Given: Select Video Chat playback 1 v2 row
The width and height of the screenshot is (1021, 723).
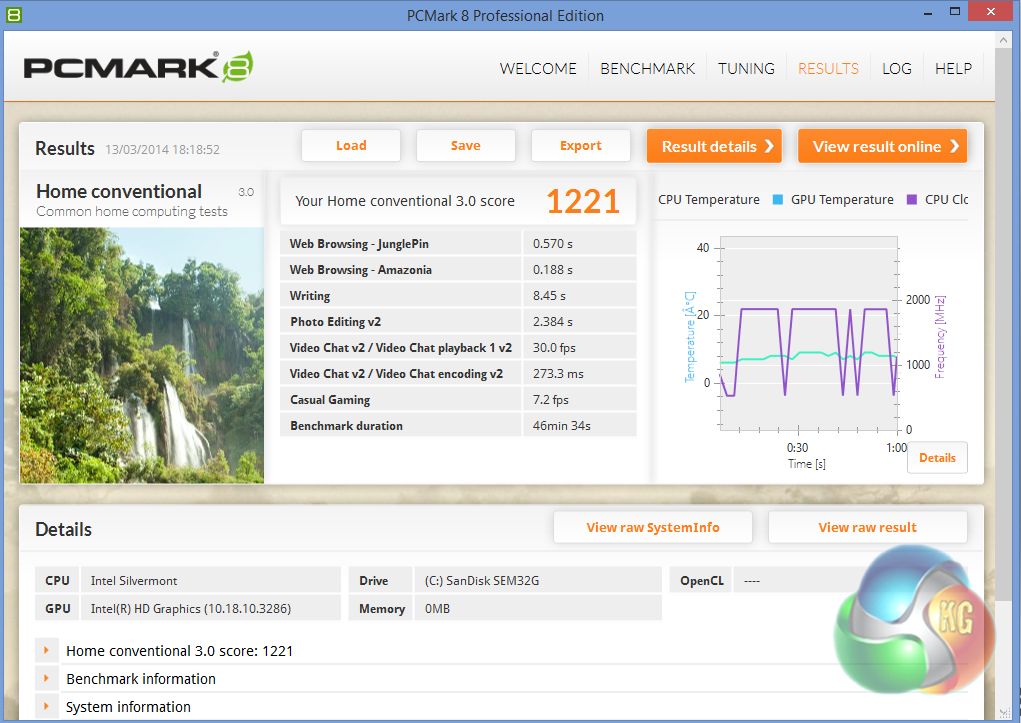Looking at the screenshot, I should pos(458,348).
